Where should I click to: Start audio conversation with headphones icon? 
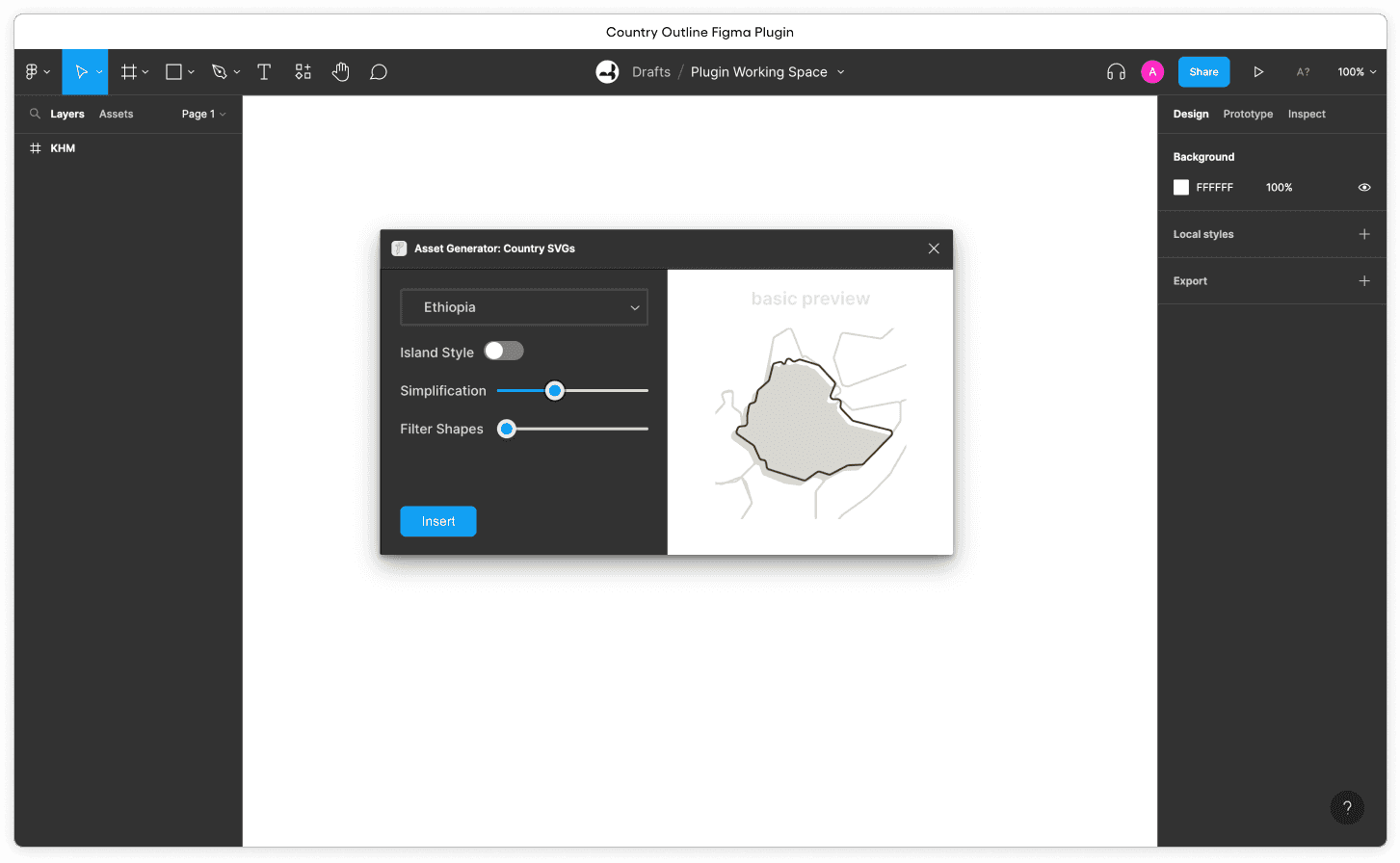click(x=1116, y=72)
